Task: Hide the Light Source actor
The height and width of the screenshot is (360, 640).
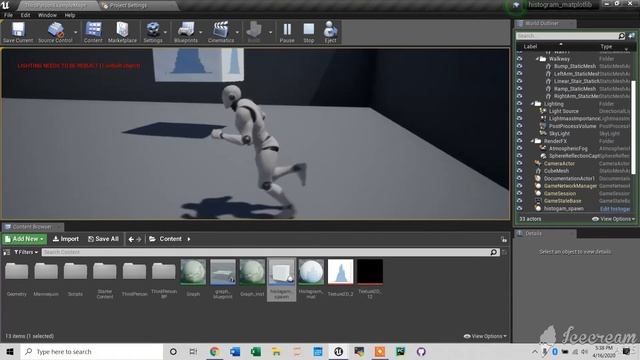Action: pos(520,111)
